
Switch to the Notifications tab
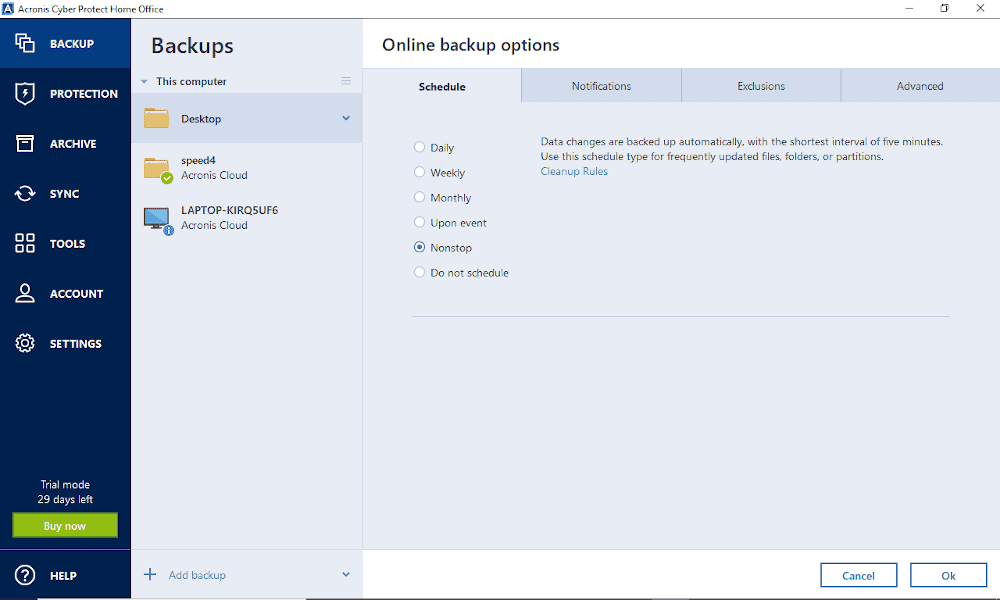[x=601, y=86]
